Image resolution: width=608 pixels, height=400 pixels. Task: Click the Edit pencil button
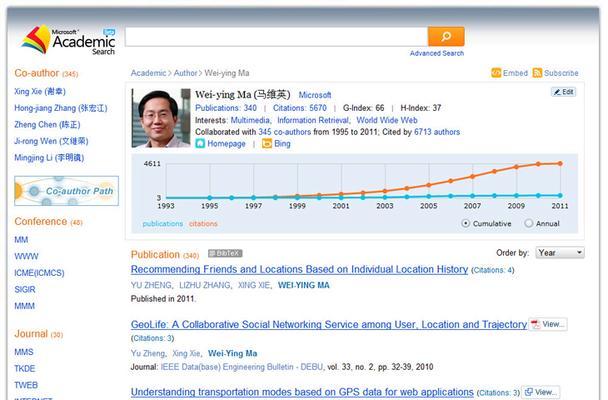pyautogui.click(x=564, y=92)
